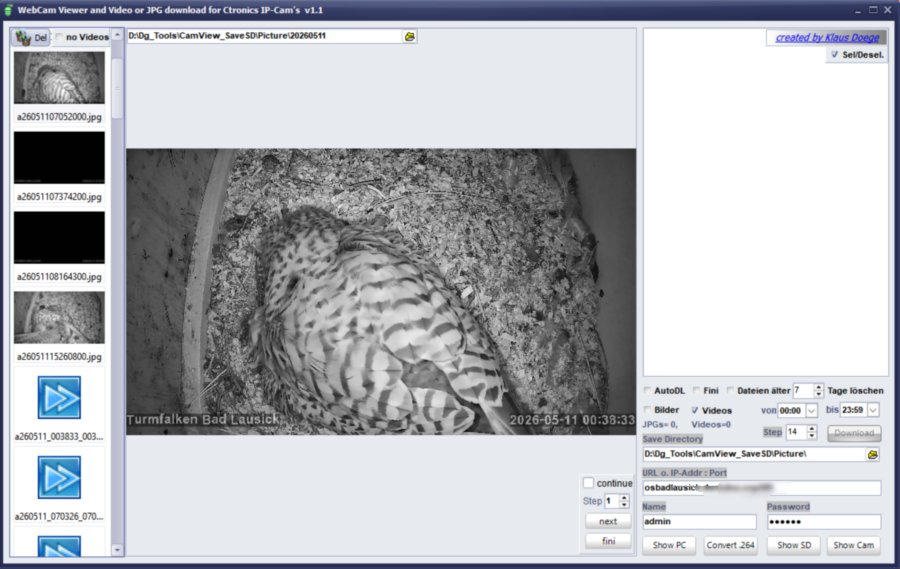Click the Show PC button
The width and height of the screenshot is (900, 569).
pyautogui.click(x=669, y=545)
